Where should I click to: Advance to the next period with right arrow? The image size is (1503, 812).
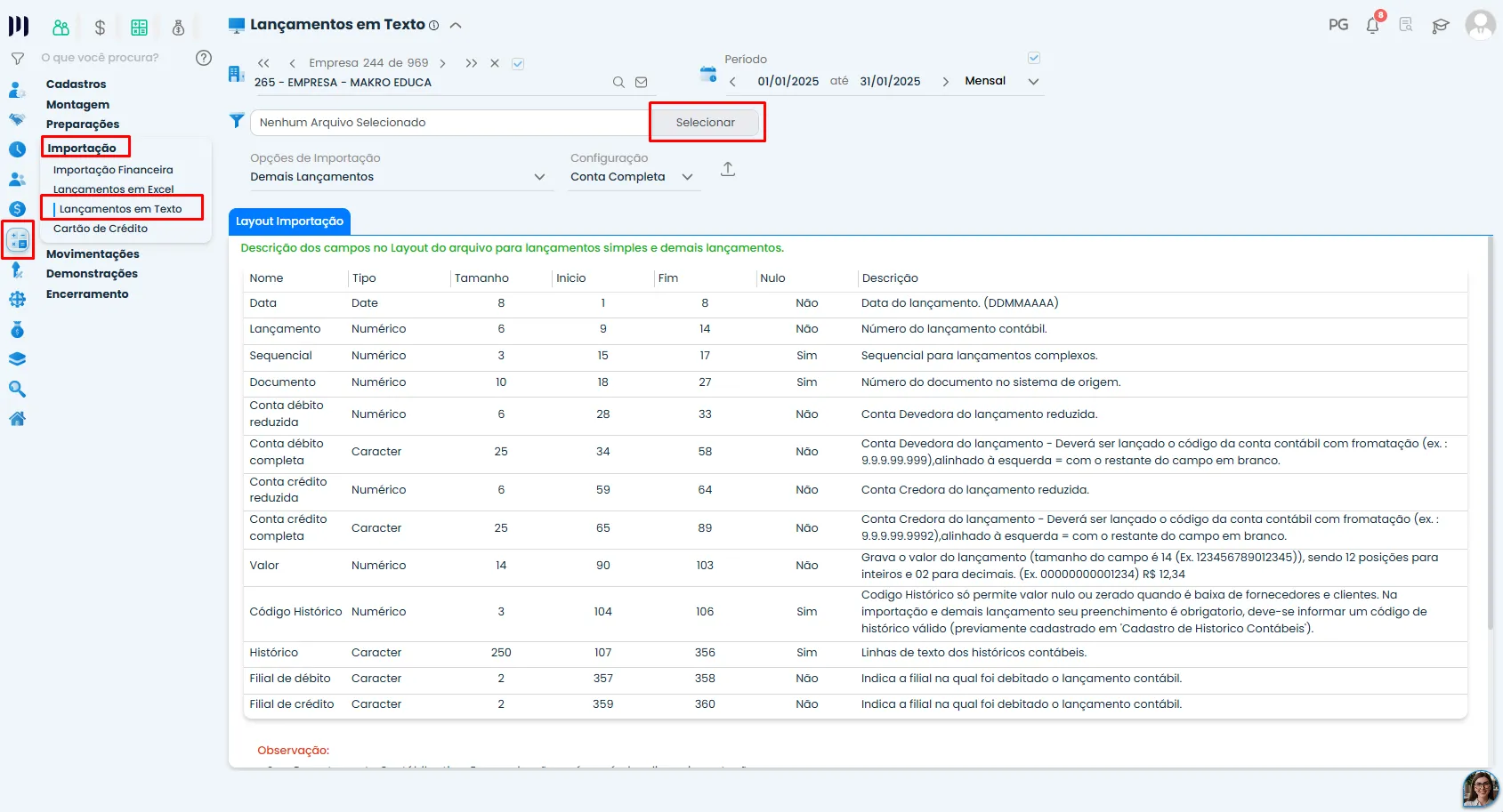coord(945,82)
